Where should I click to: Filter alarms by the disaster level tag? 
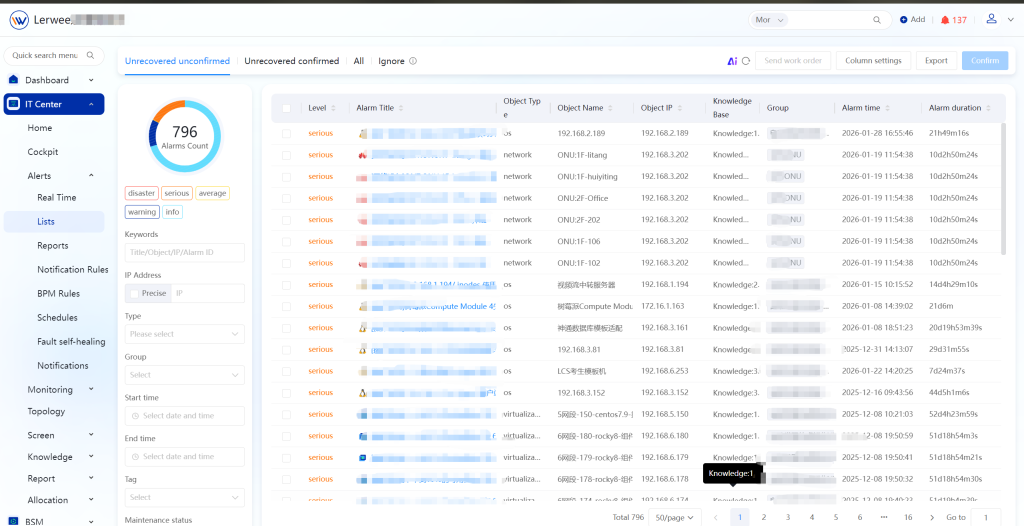(141, 193)
